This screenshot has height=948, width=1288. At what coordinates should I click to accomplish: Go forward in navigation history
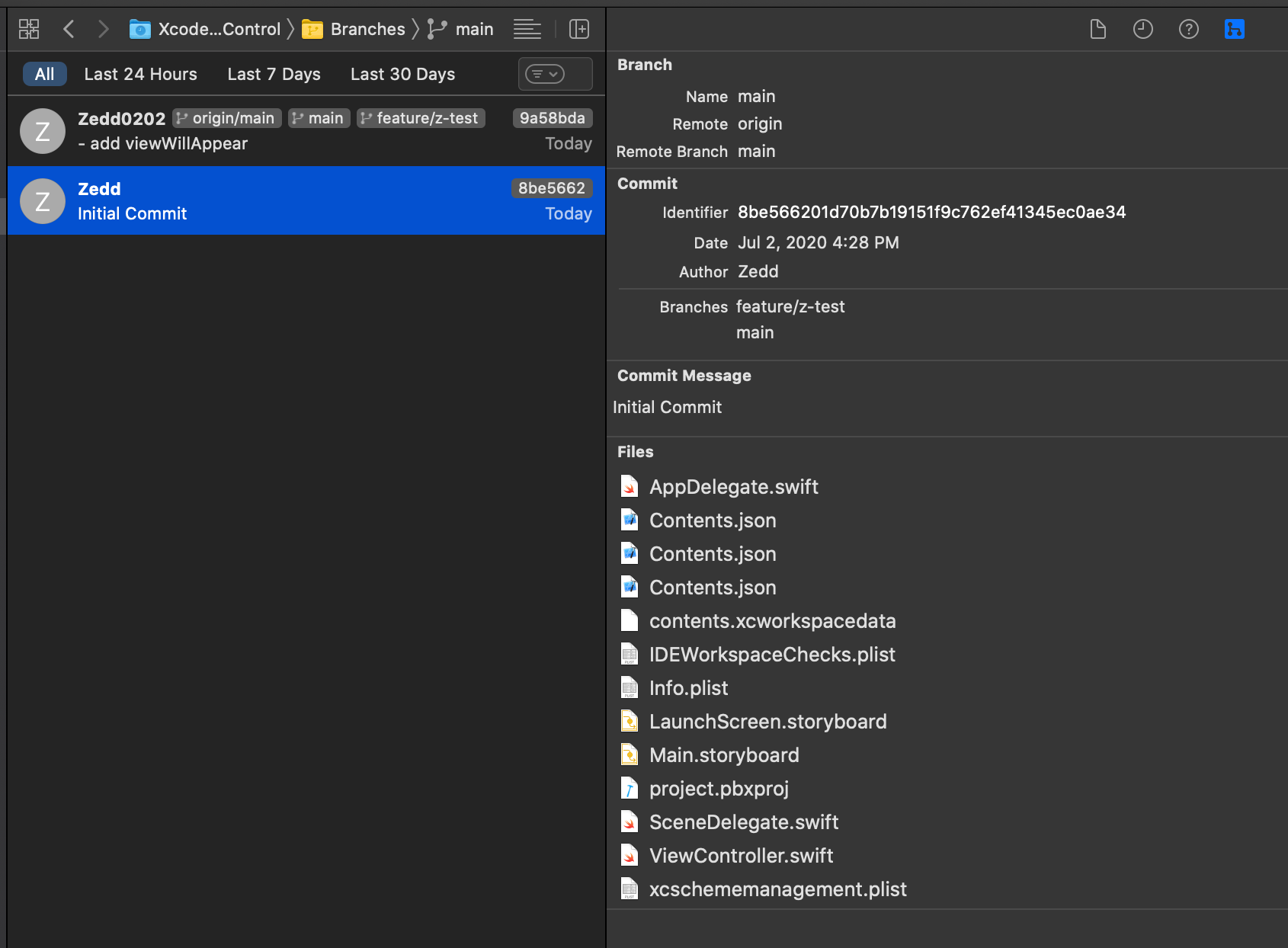(x=104, y=29)
